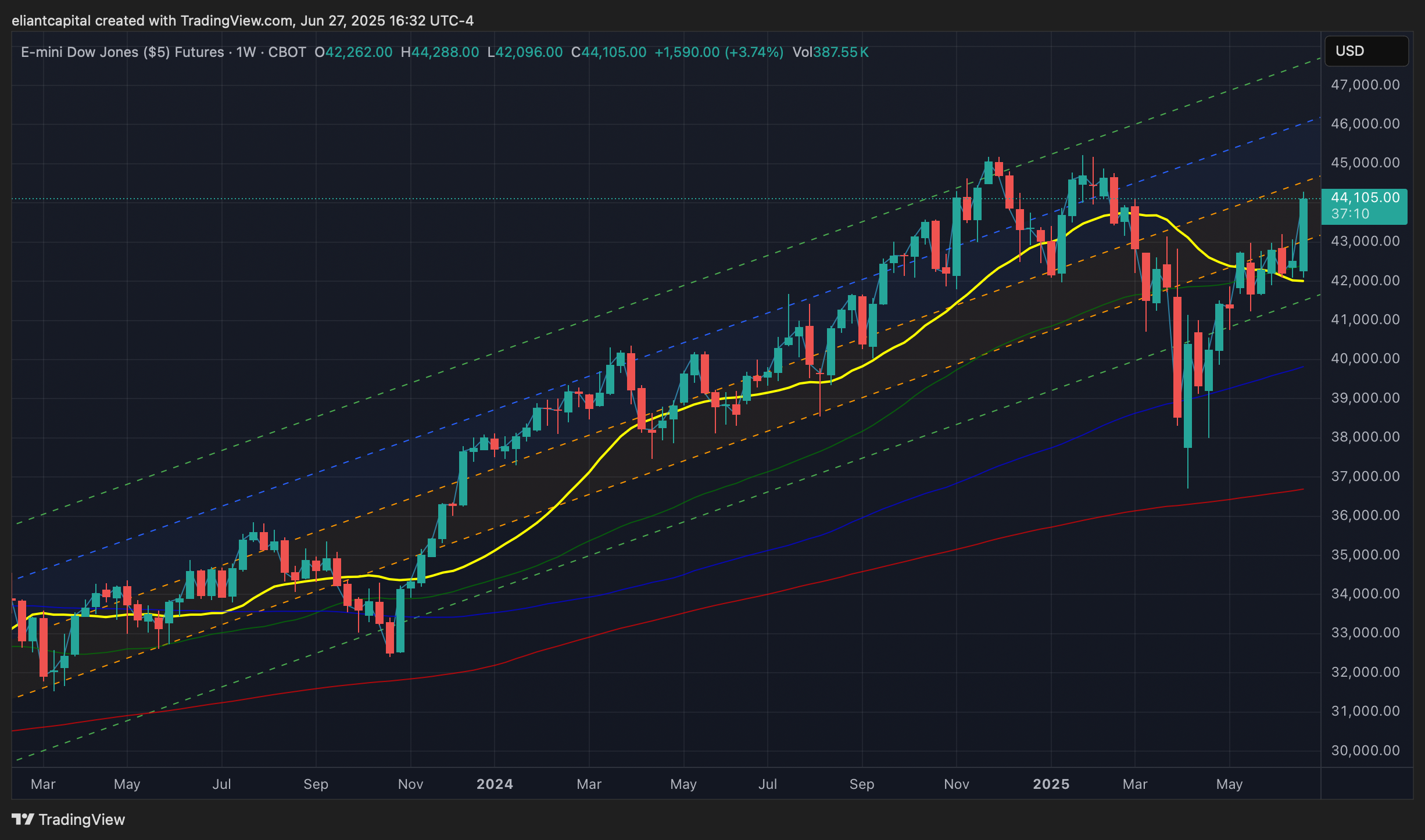Click the 47,000.00 price axis label
This screenshot has width=1425, height=840.
coord(1365,85)
